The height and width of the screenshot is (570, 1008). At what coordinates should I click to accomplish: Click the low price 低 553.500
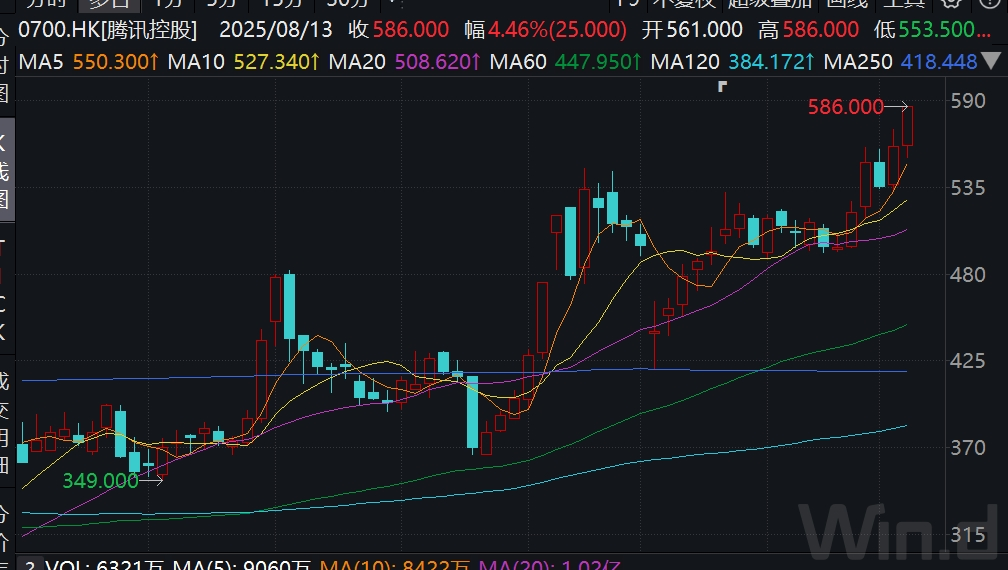[932, 30]
